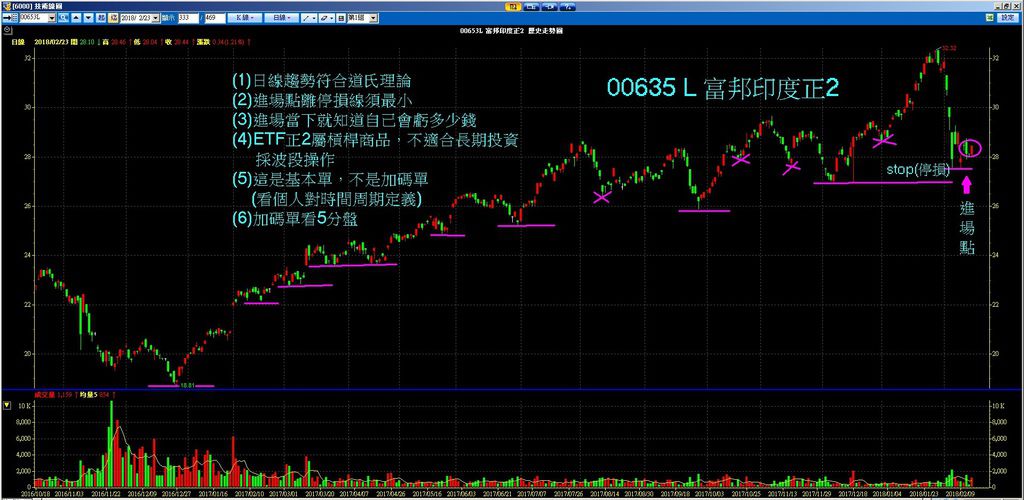
Task: Click the second blue title bar icon
Action: coord(531,5)
